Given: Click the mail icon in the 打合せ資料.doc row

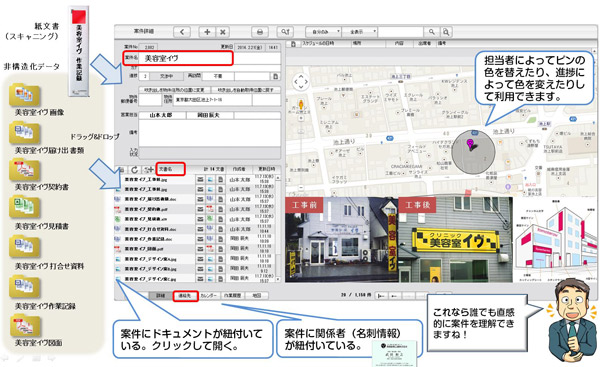Looking at the screenshot, I should pos(200,229).
